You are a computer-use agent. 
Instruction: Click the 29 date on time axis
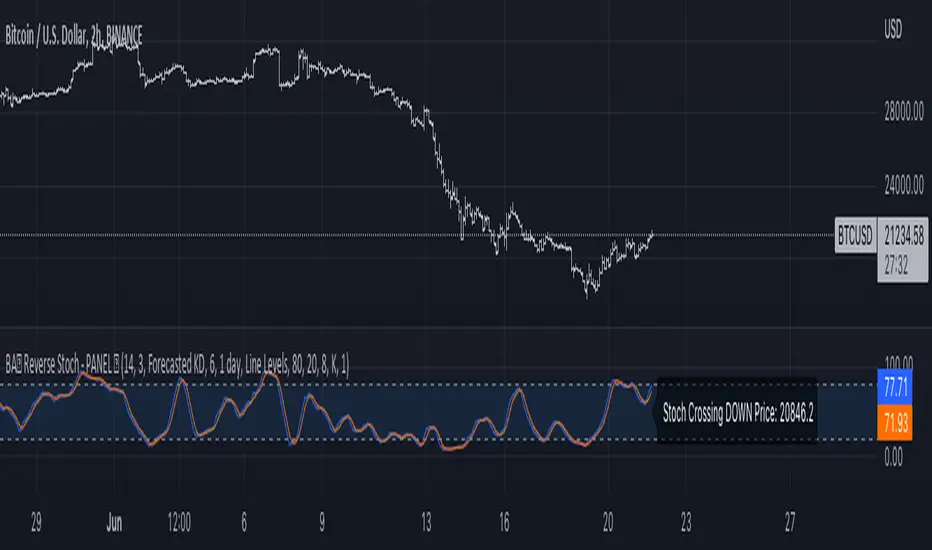tap(36, 523)
